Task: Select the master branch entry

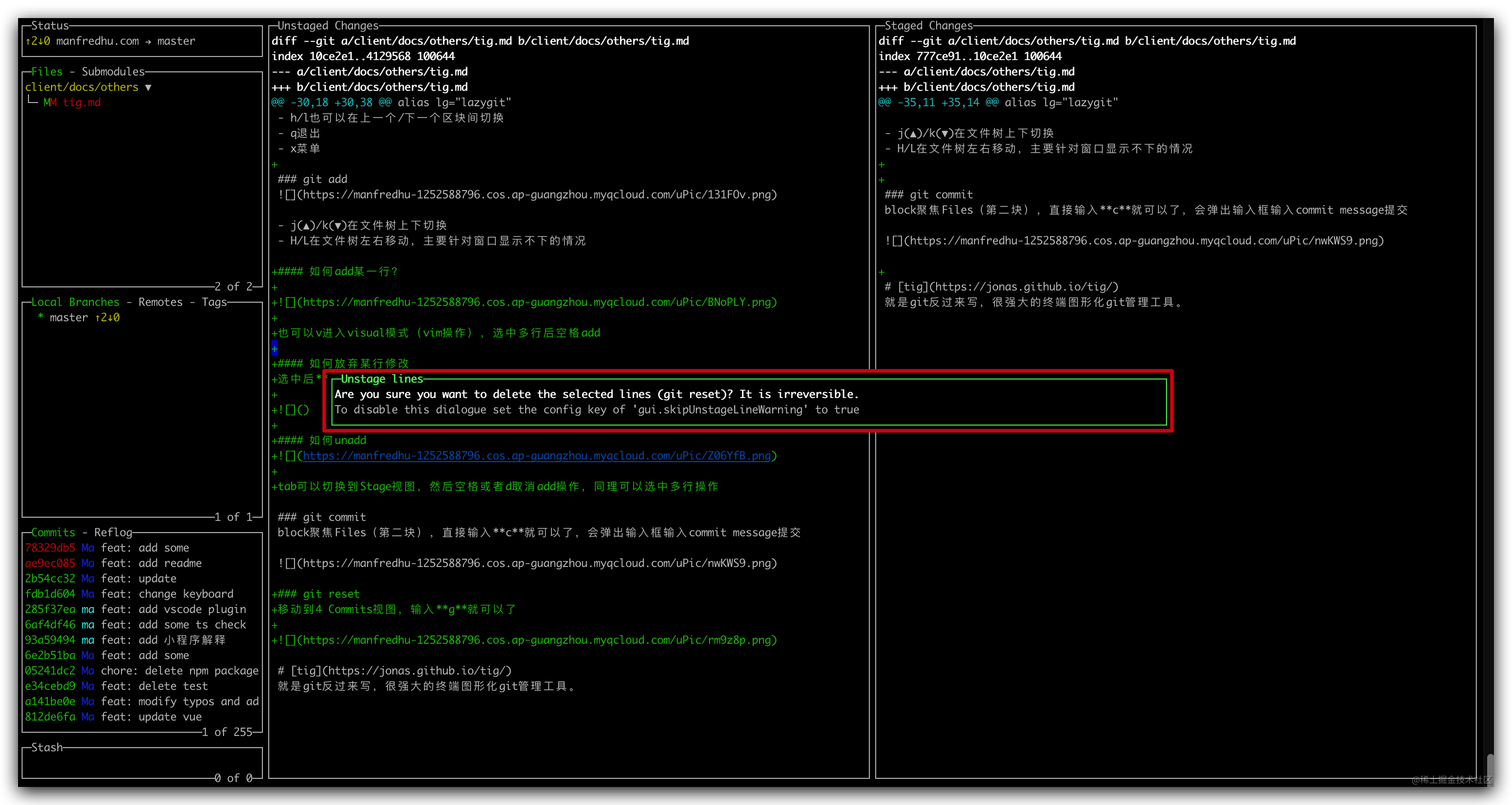Action: click(x=68, y=317)
